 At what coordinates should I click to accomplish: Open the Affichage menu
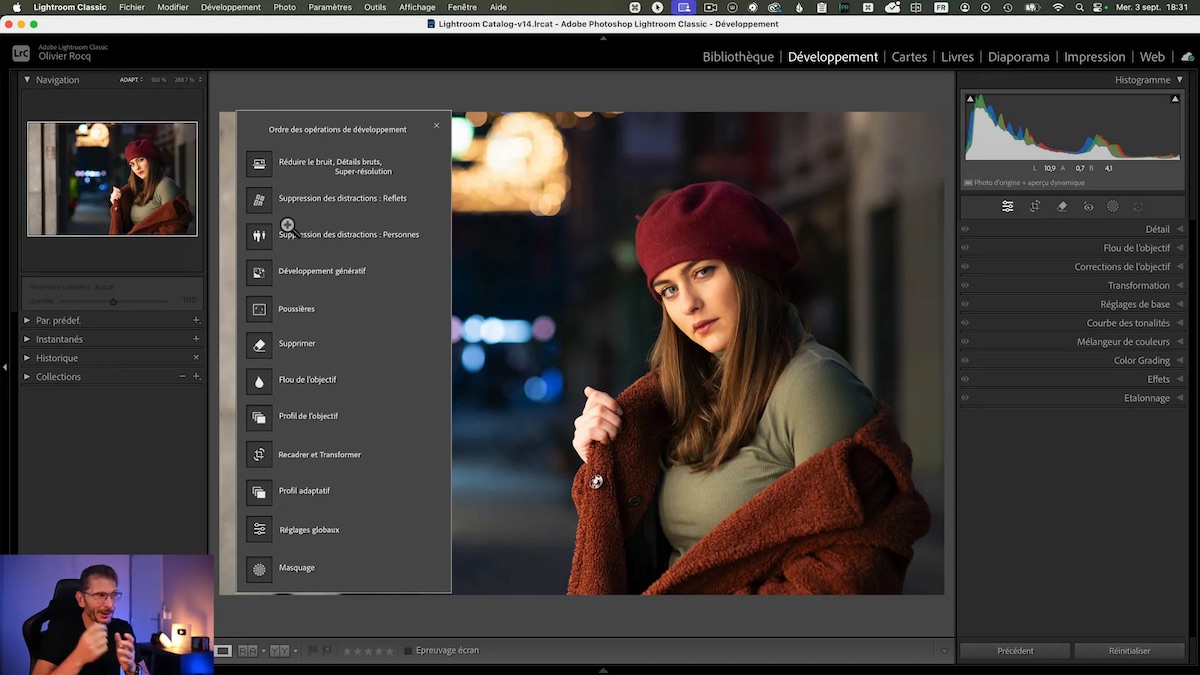[x=417, y=7]
